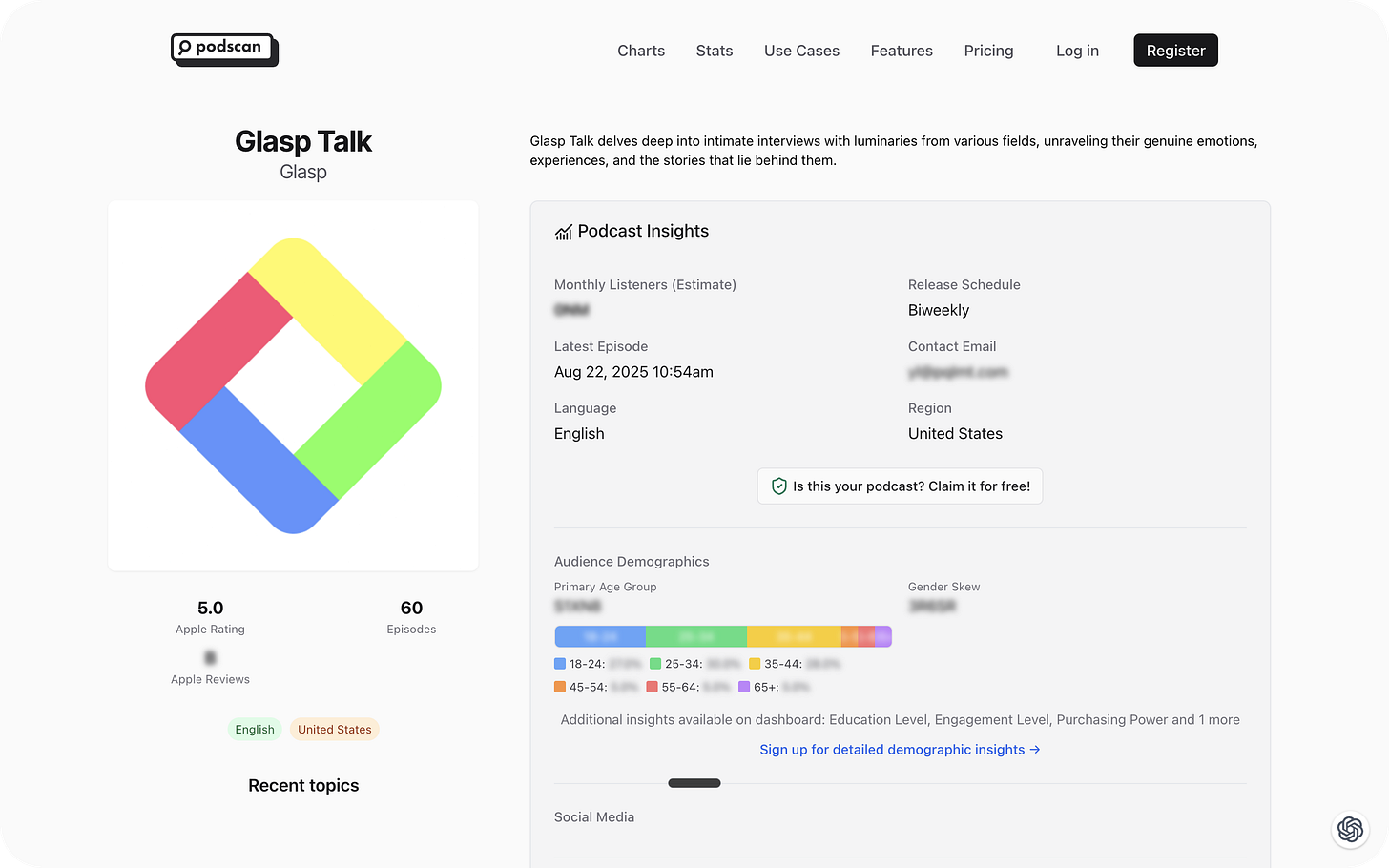Click the 18-24 blue legend square
This screenshot has height=868, width=1389.
560,664
